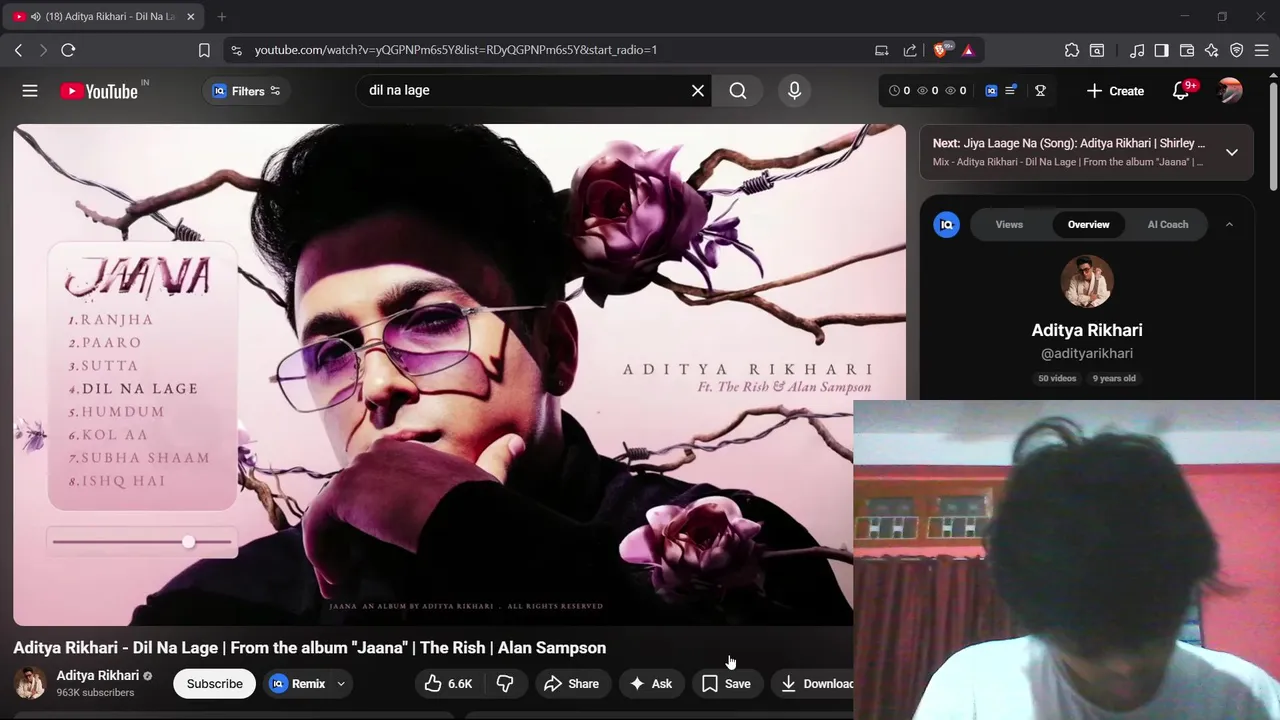Click the Ask AI button

[x=651, y=684]
